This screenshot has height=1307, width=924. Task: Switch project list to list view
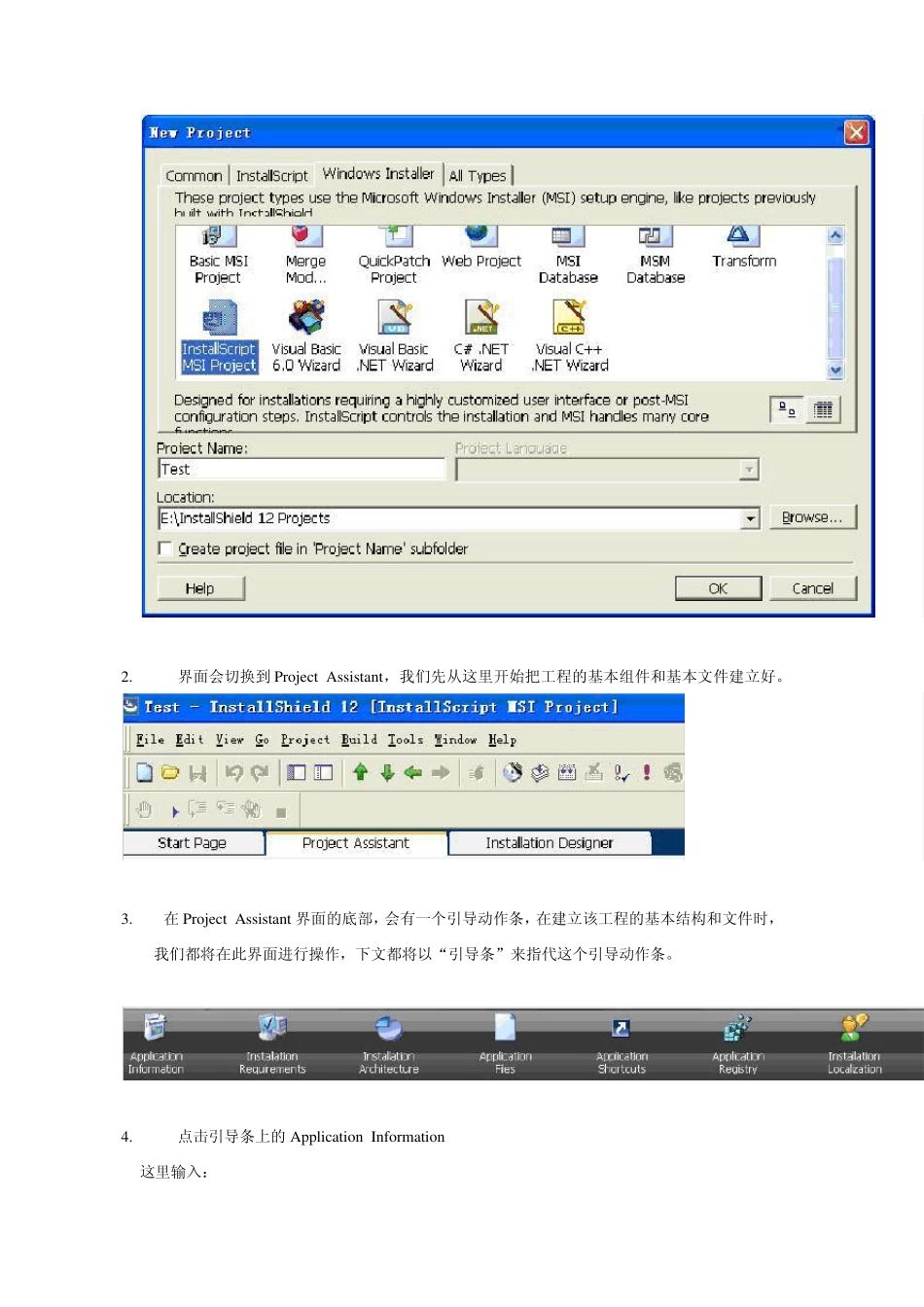[823, 410]
